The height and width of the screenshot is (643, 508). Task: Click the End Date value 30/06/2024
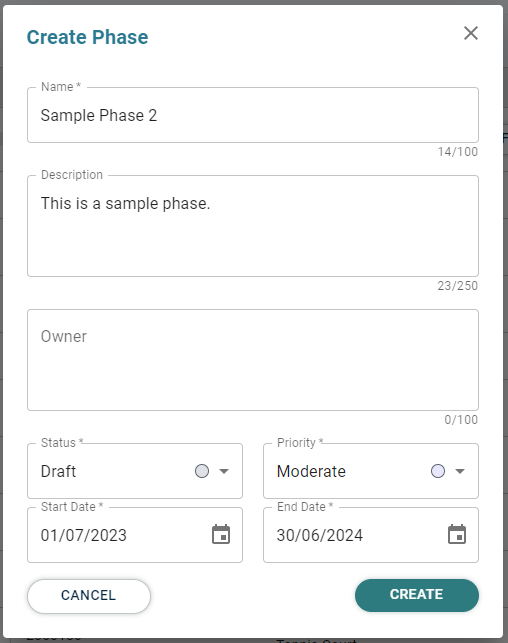point(320,536)
